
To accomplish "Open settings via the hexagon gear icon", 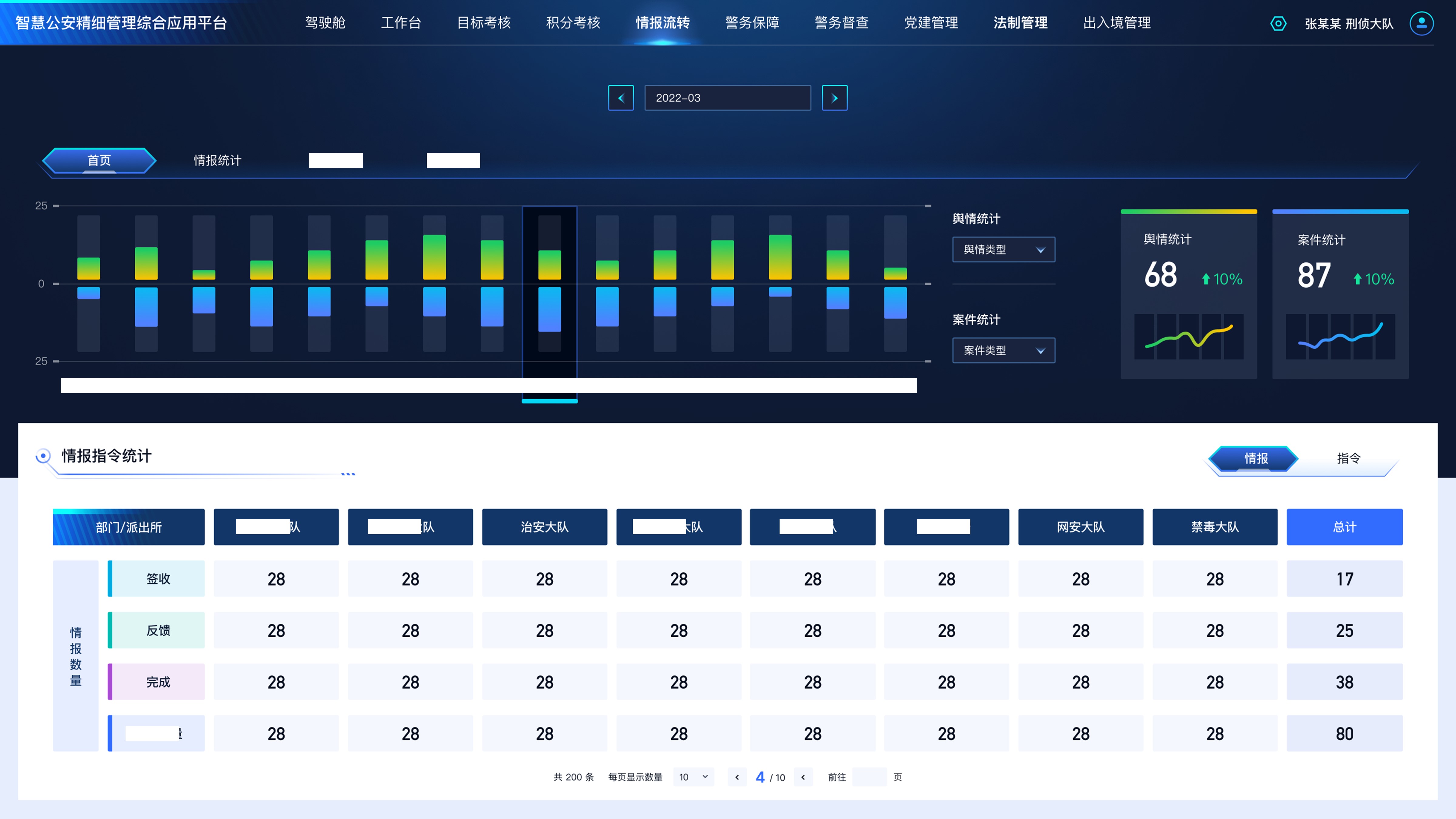I will pos(1279,24).
